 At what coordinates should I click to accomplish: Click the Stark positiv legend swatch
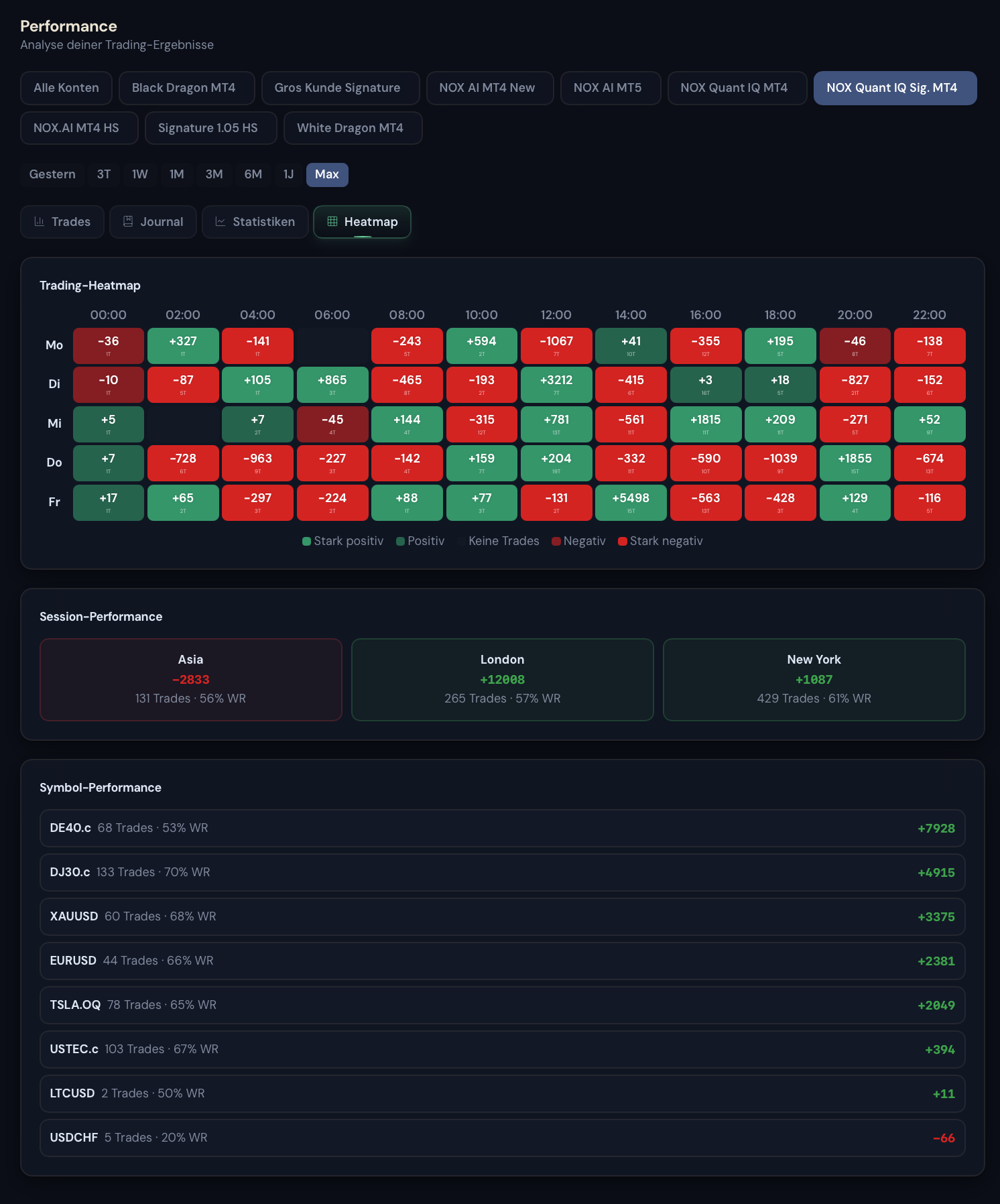tap(306, 542)
